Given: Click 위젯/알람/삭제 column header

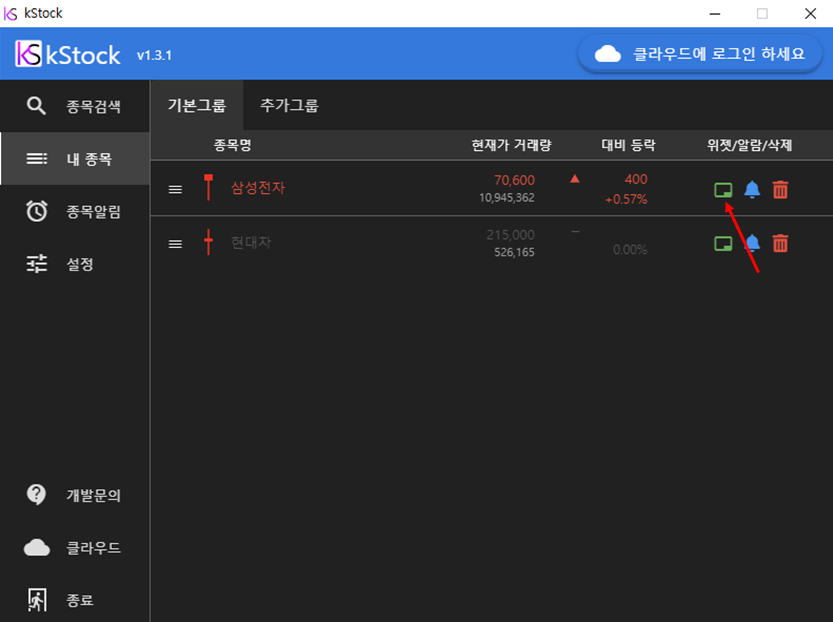Looking at the screenshot, I should coord(750,145).
